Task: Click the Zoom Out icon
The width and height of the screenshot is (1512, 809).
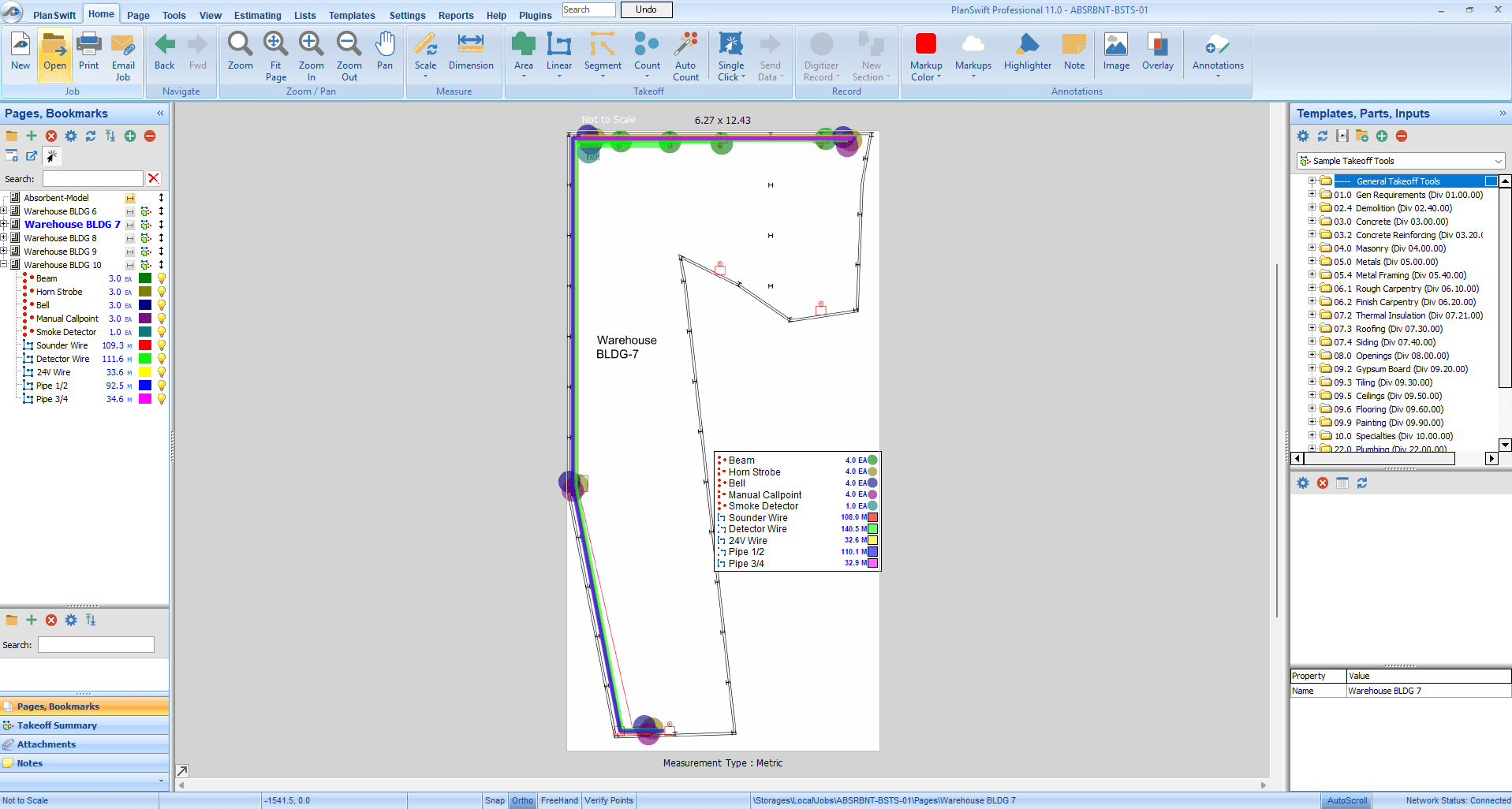Action: pyautogui.click(x=349, y=57)
